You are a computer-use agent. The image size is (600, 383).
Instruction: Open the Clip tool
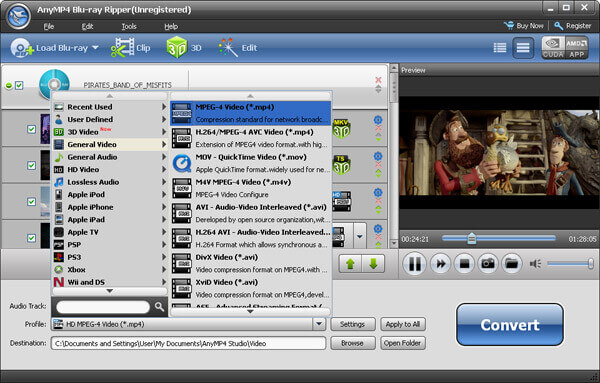pyautogui.click(x=130, y=48)
